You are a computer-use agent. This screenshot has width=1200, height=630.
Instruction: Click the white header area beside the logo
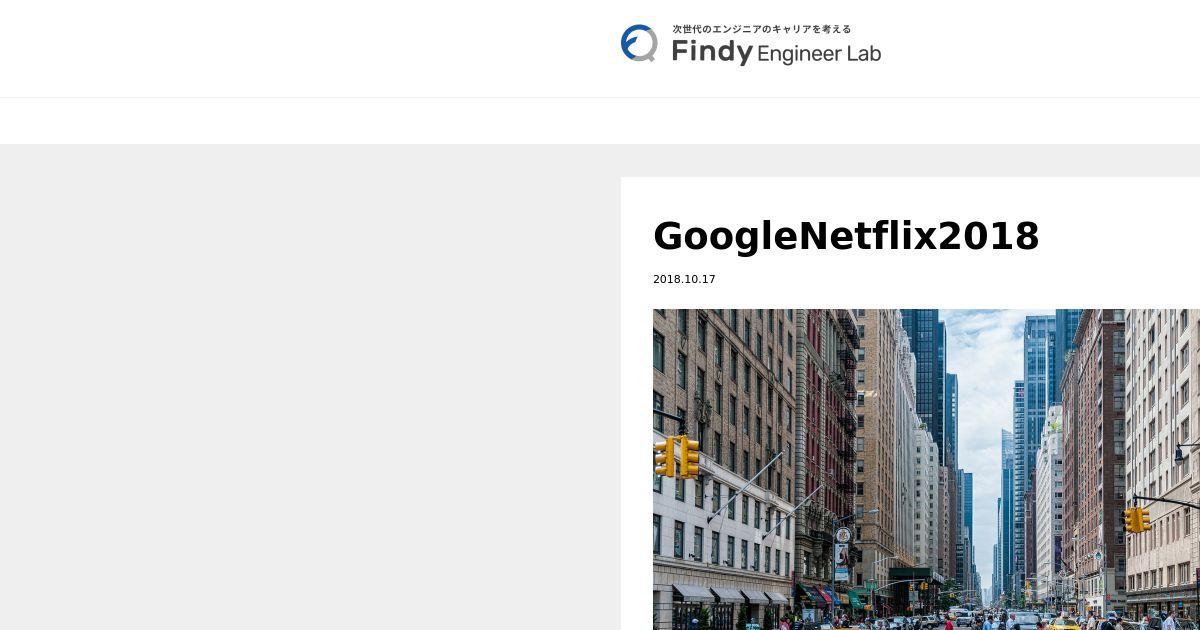tap(300, 48)
